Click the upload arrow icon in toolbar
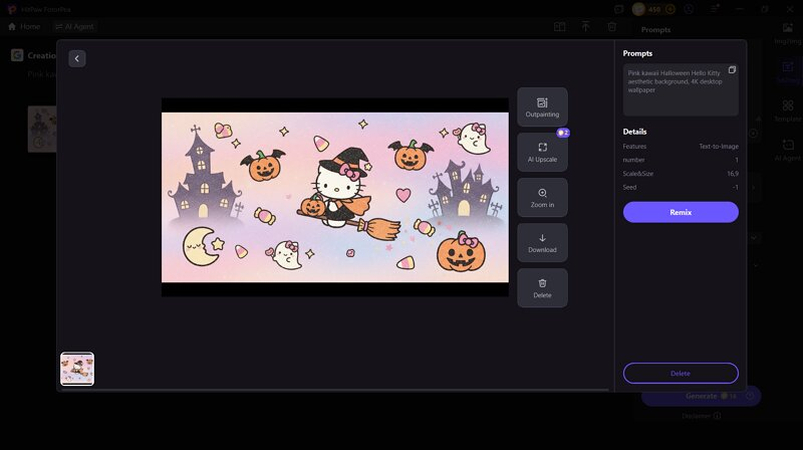803x450 pixels. pyautogui.click(x=585, y=27)
